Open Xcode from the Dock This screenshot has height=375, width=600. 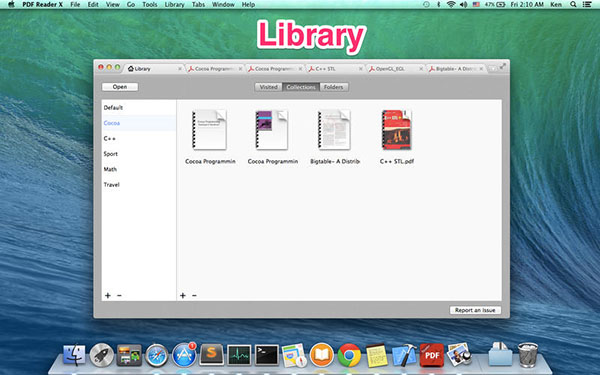point(404,355)
